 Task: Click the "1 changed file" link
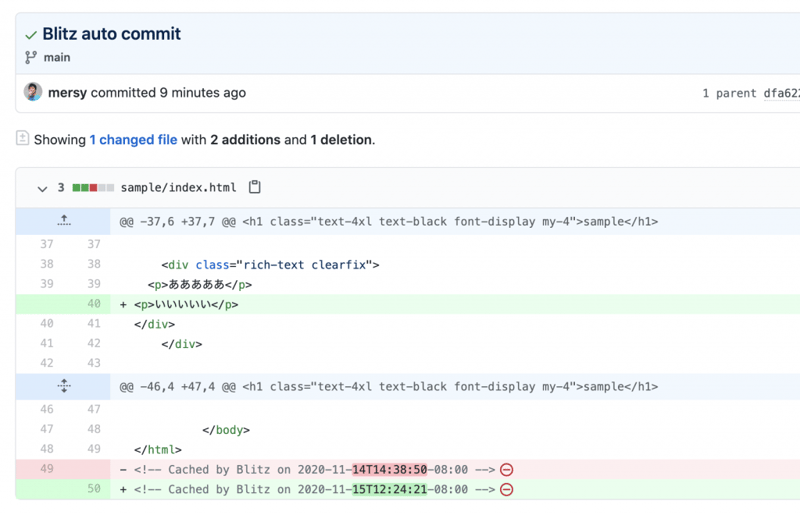tap(133, 140)
